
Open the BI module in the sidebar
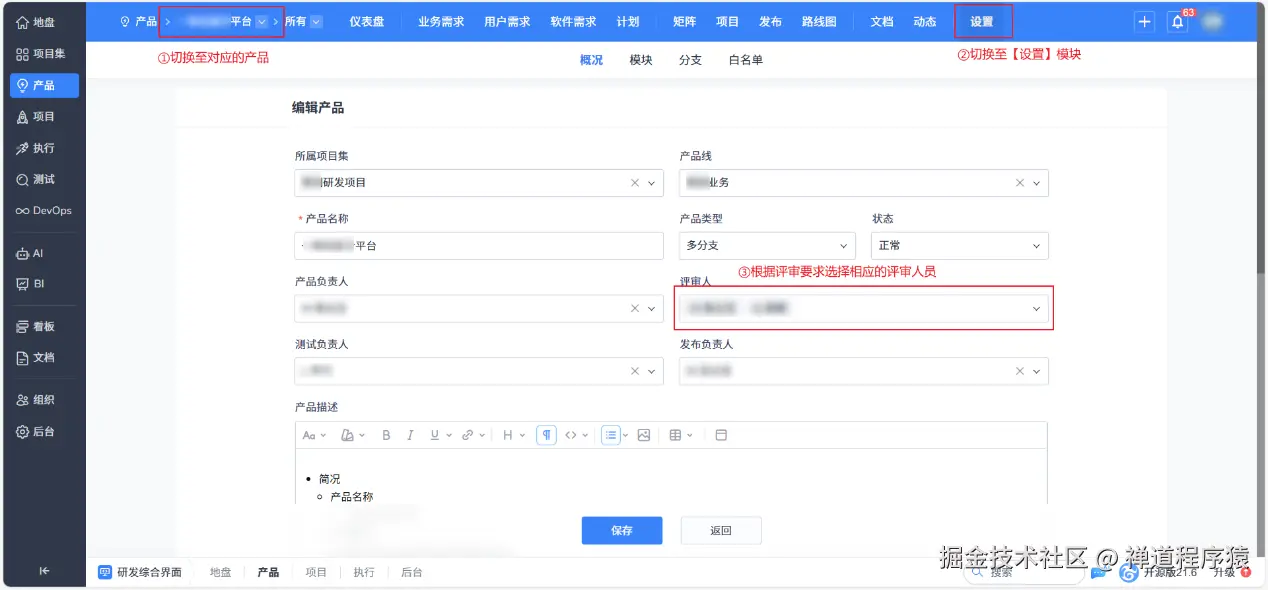[44, 284]
